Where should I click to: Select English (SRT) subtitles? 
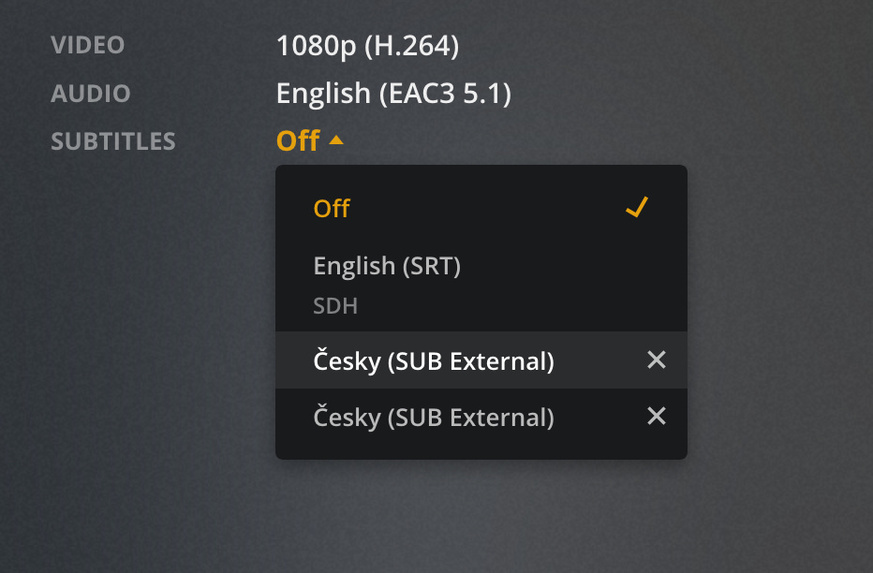[387, 266]
